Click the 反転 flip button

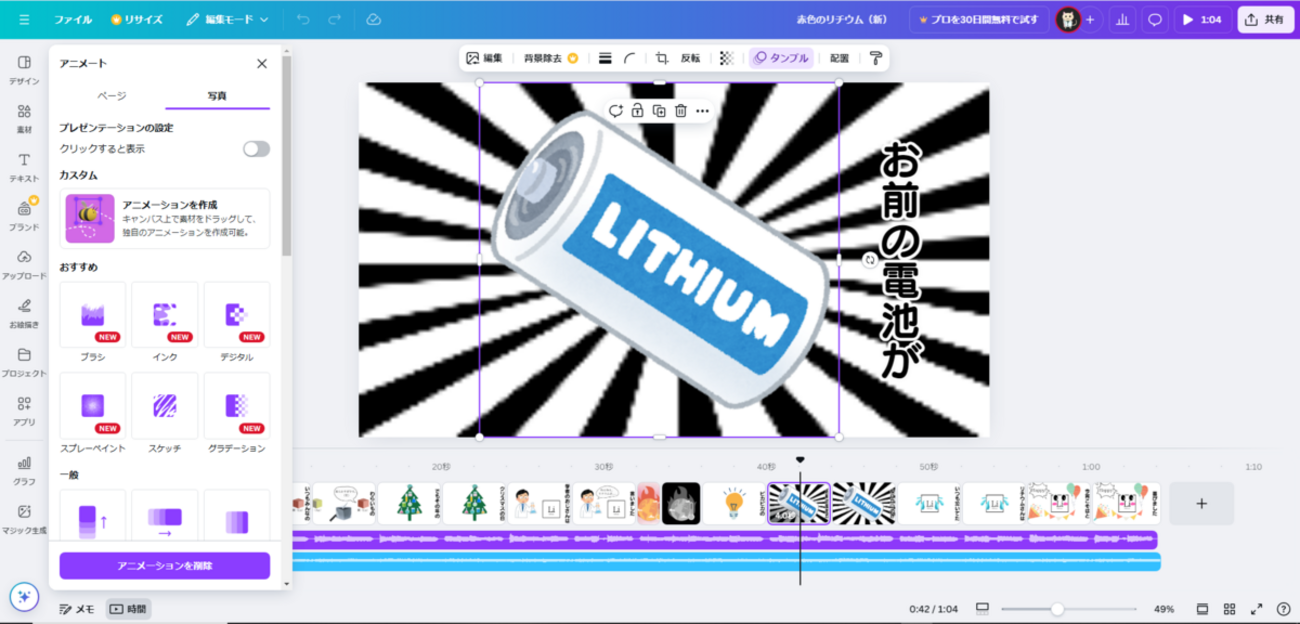point(691,58)
